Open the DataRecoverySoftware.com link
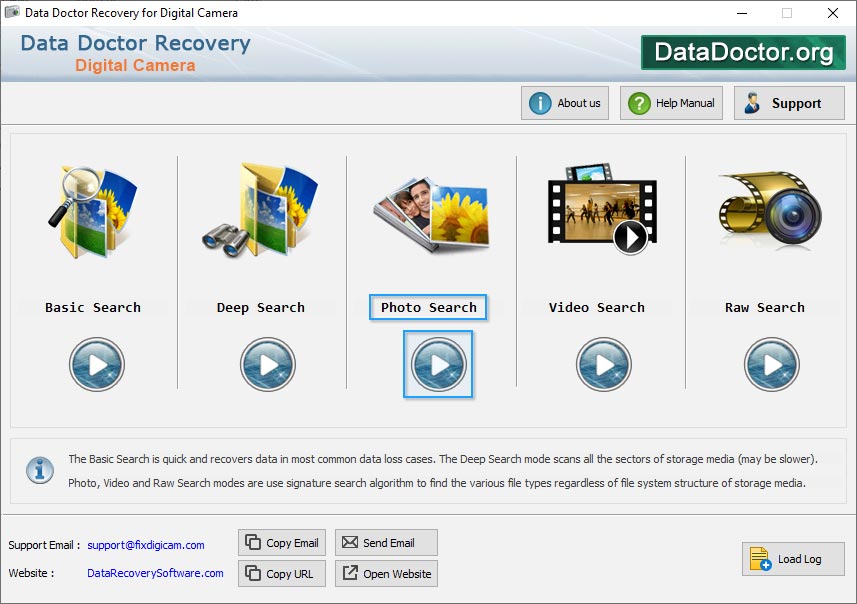The image size is (857, 604). [x=155, y=573]
